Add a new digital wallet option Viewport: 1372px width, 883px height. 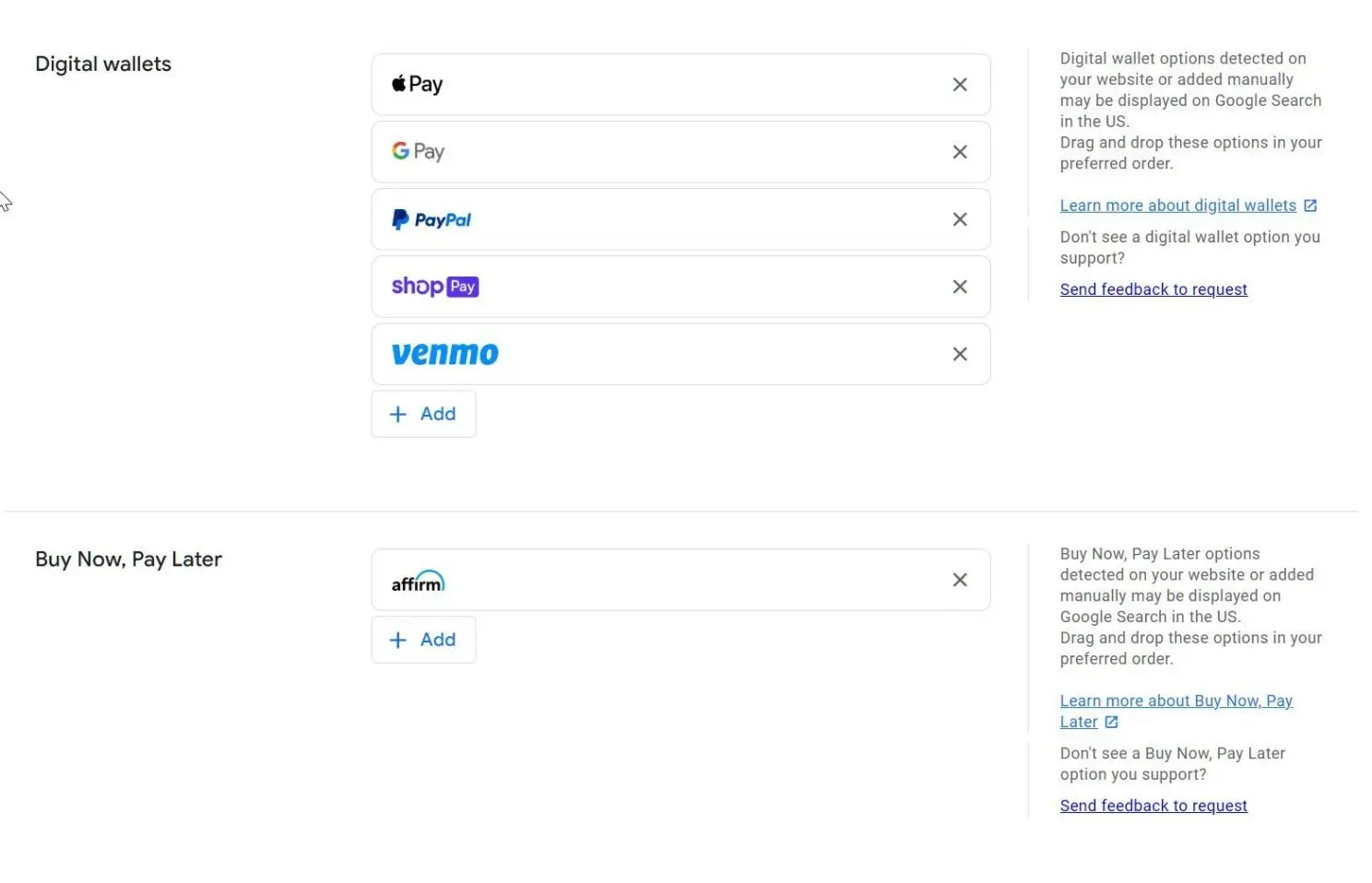pos(423,414)
